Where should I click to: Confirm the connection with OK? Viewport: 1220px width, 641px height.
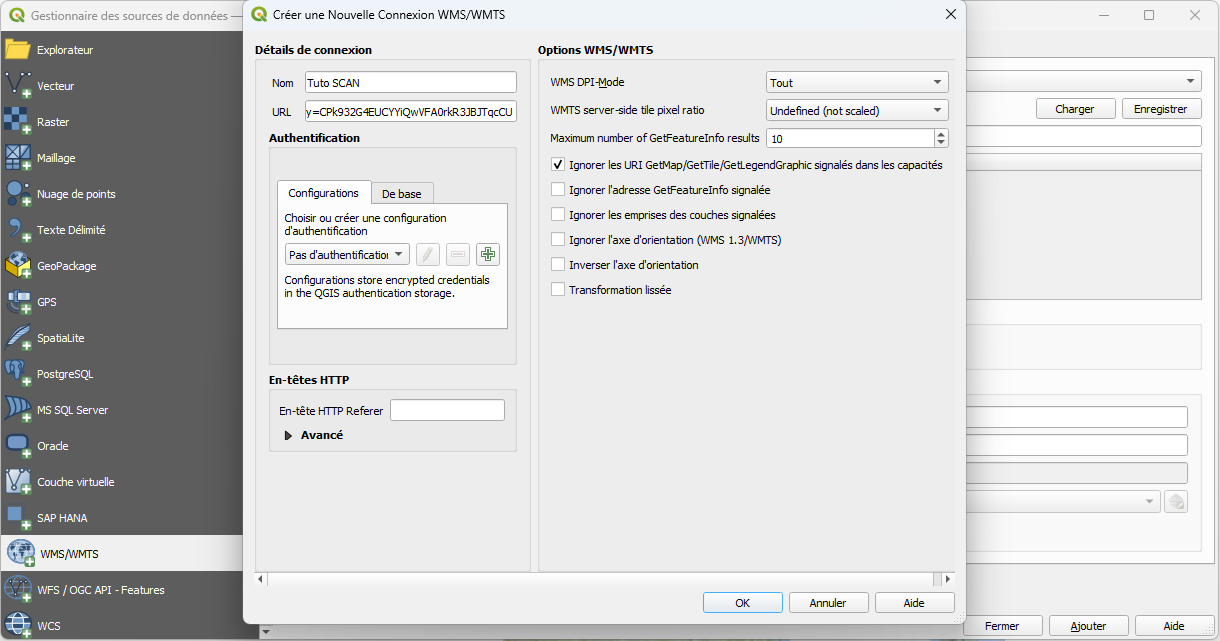742,603
